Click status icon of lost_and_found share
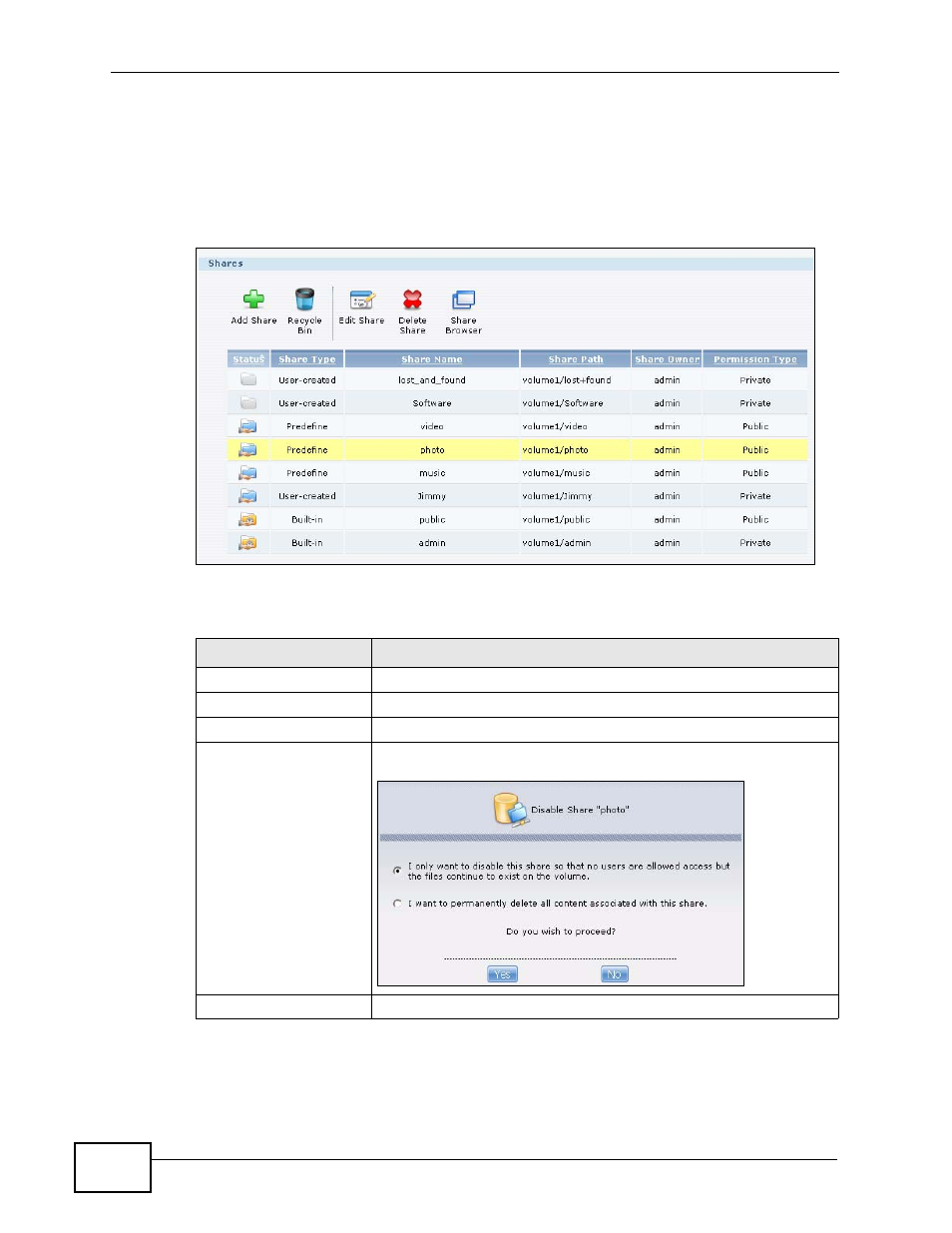The height and width of the screenshot is (1233, 952). 248,379
